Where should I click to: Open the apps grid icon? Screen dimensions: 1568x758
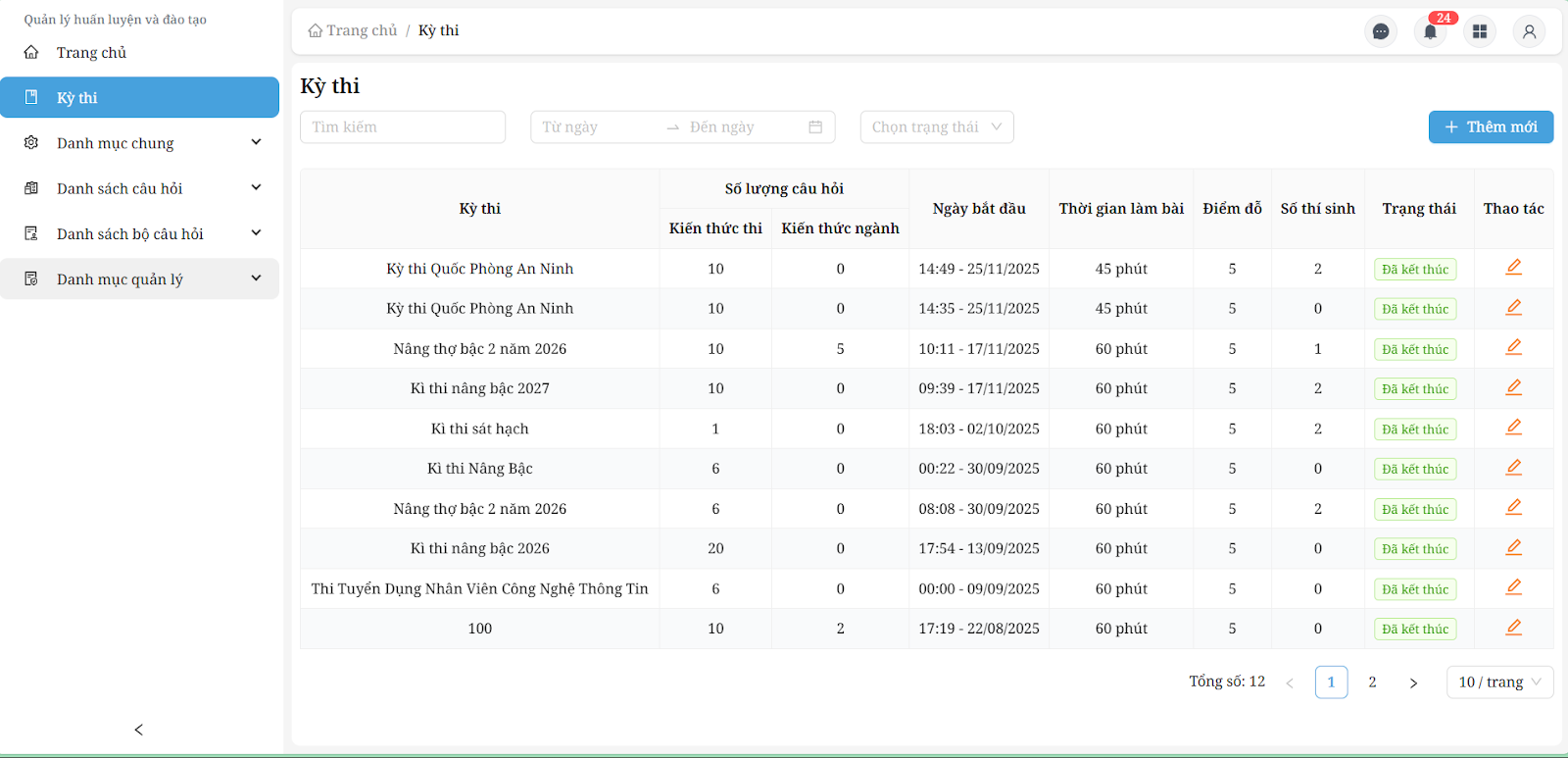coord(1480,31)
